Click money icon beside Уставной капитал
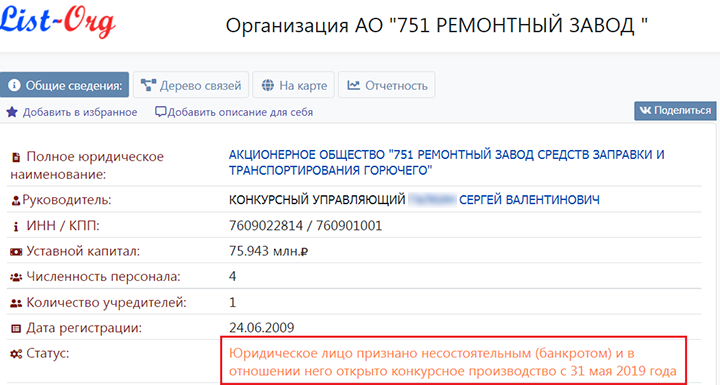This screenshot has width=720, height=385. click(x=16, y=252)
